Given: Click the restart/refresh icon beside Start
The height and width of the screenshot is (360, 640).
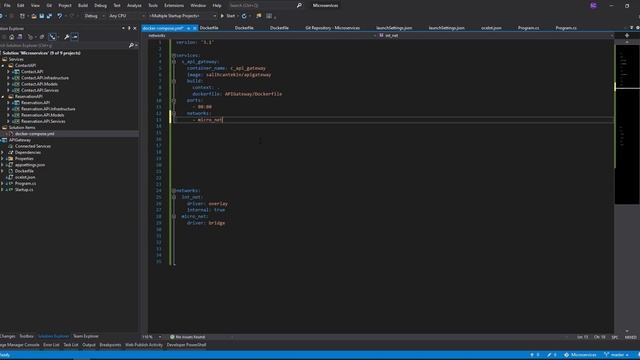Looking at the screenshot, I should pyautogui.click(x=244, y=16).
